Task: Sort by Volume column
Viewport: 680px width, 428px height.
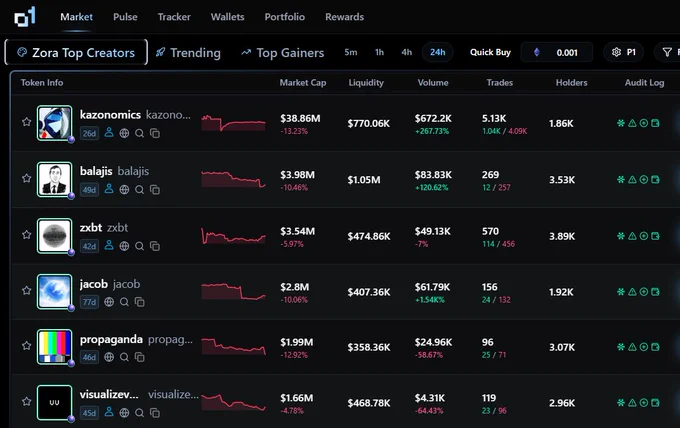Action: 433,82
